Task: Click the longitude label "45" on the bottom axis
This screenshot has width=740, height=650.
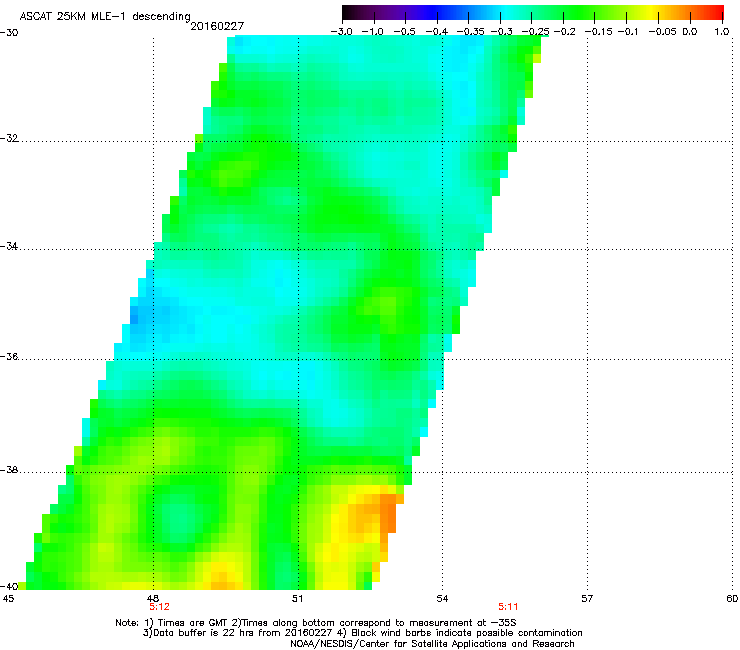Action: pos(8,599)
